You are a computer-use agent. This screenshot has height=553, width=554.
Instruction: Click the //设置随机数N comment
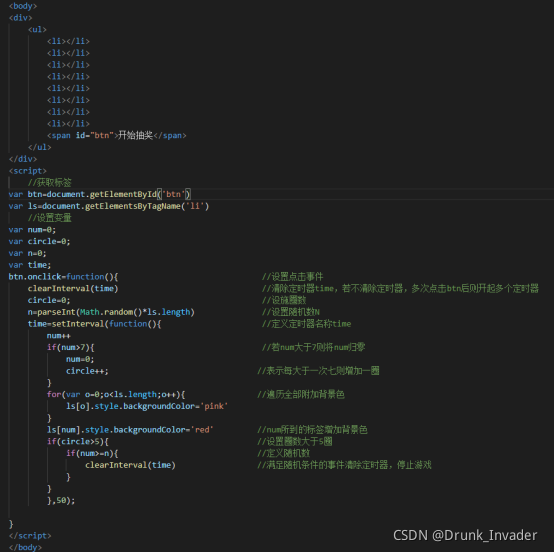(x=291, y=312)
